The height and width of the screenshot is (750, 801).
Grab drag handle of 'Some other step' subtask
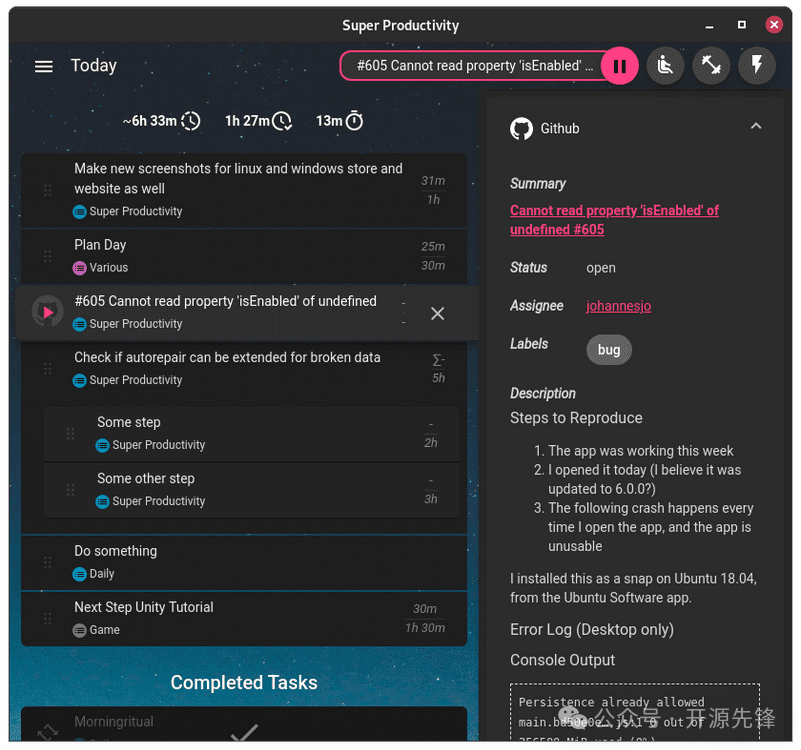pyautogui.click(x=70, y=490)
